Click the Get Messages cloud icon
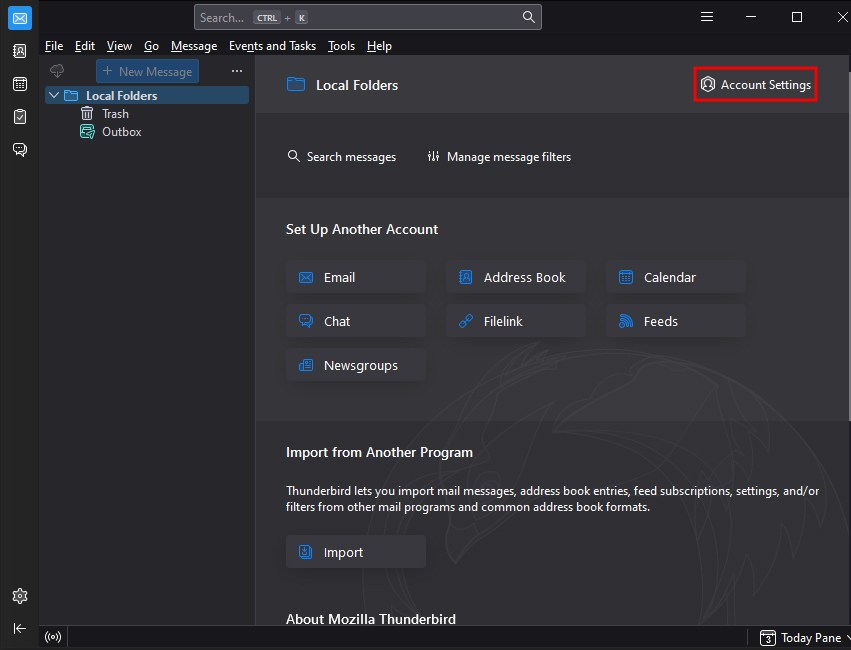Viewport: 851px width, 650px height. (x=57, y=71)
